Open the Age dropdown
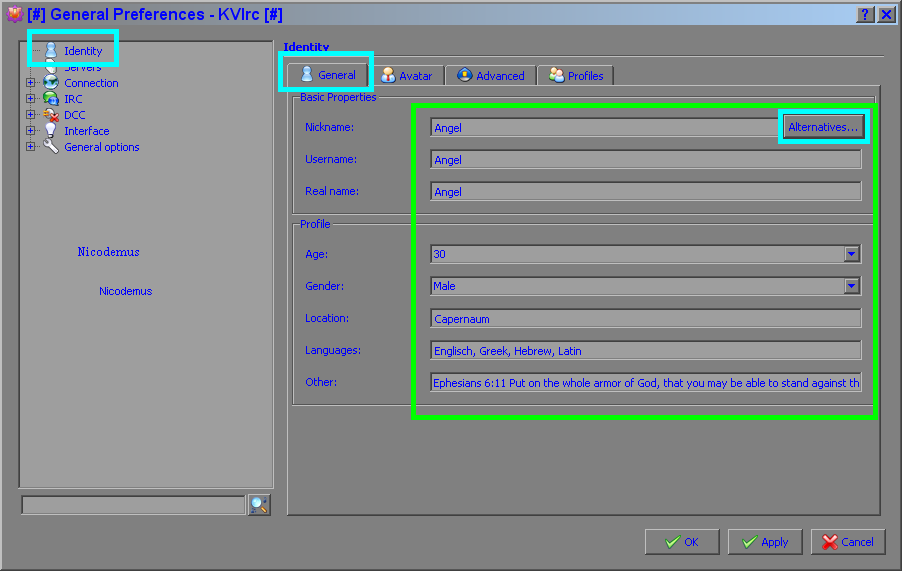Screen dimensions: 902x571 (852, 254)
